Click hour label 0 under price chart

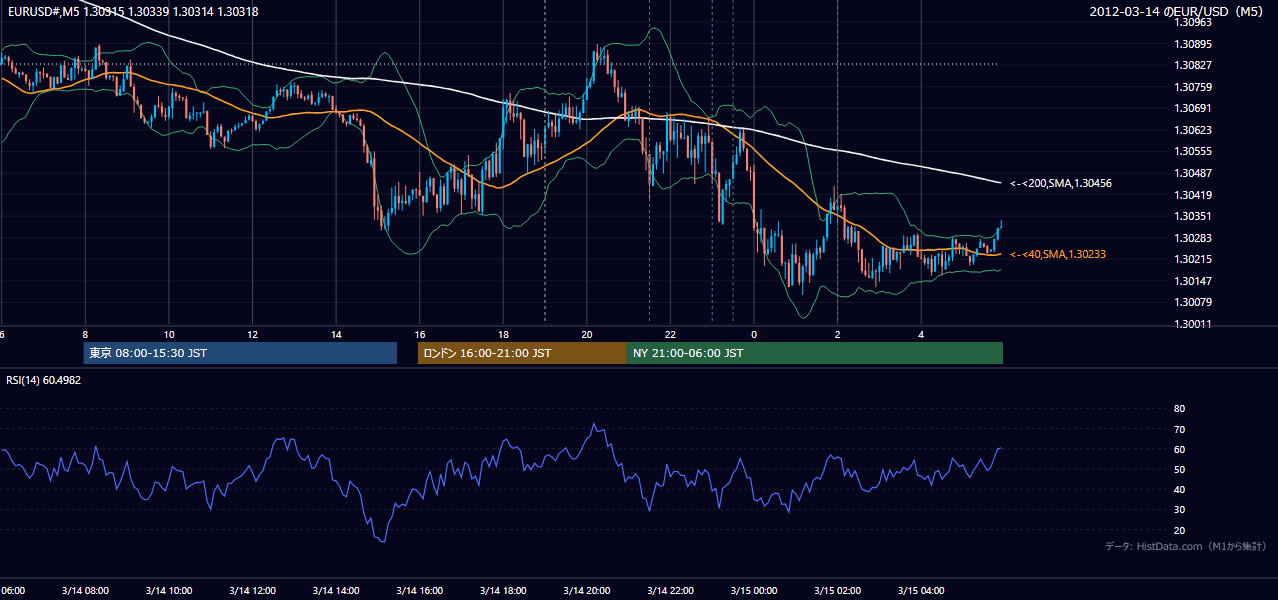754,335
